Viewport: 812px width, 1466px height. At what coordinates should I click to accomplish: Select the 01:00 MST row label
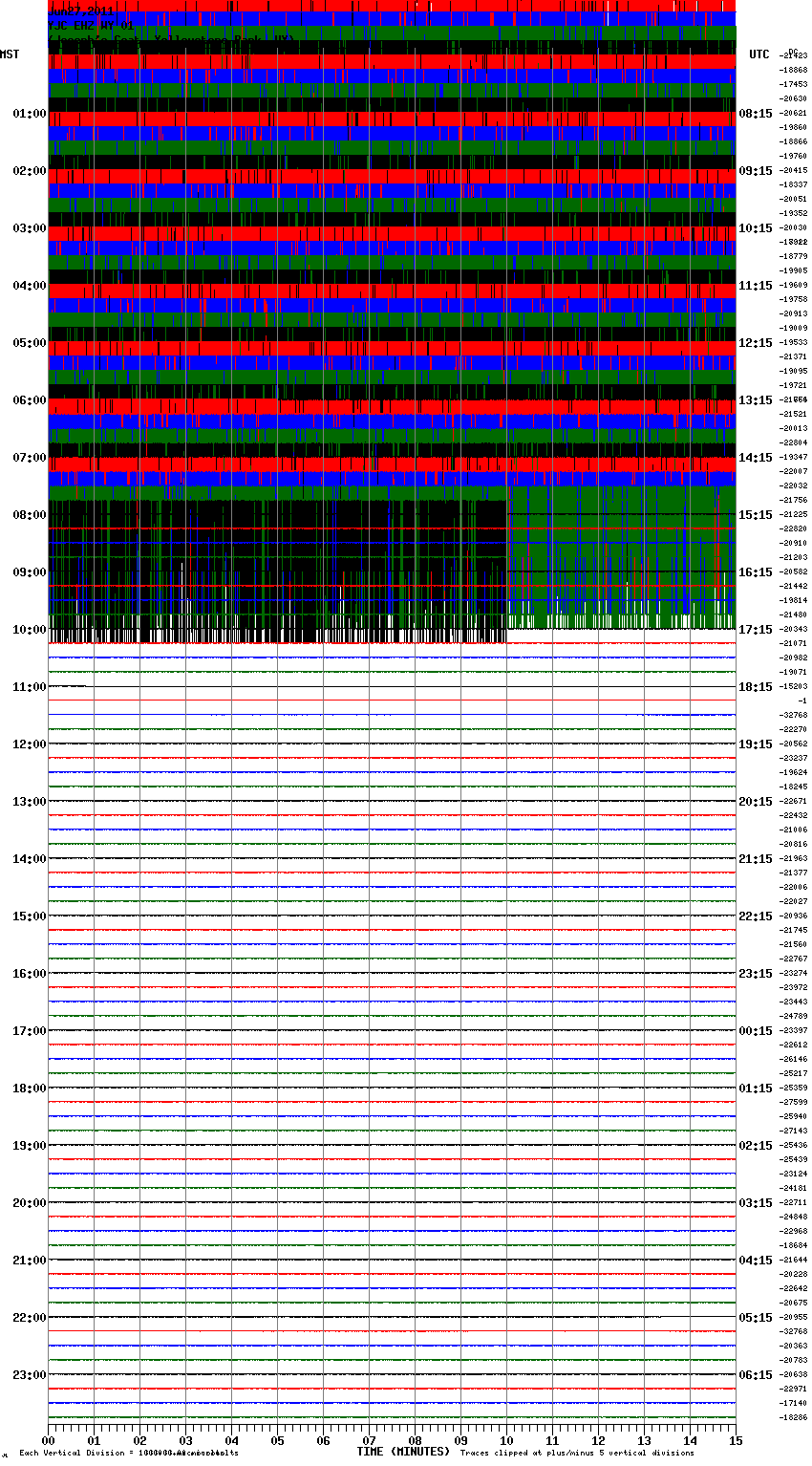30,114
